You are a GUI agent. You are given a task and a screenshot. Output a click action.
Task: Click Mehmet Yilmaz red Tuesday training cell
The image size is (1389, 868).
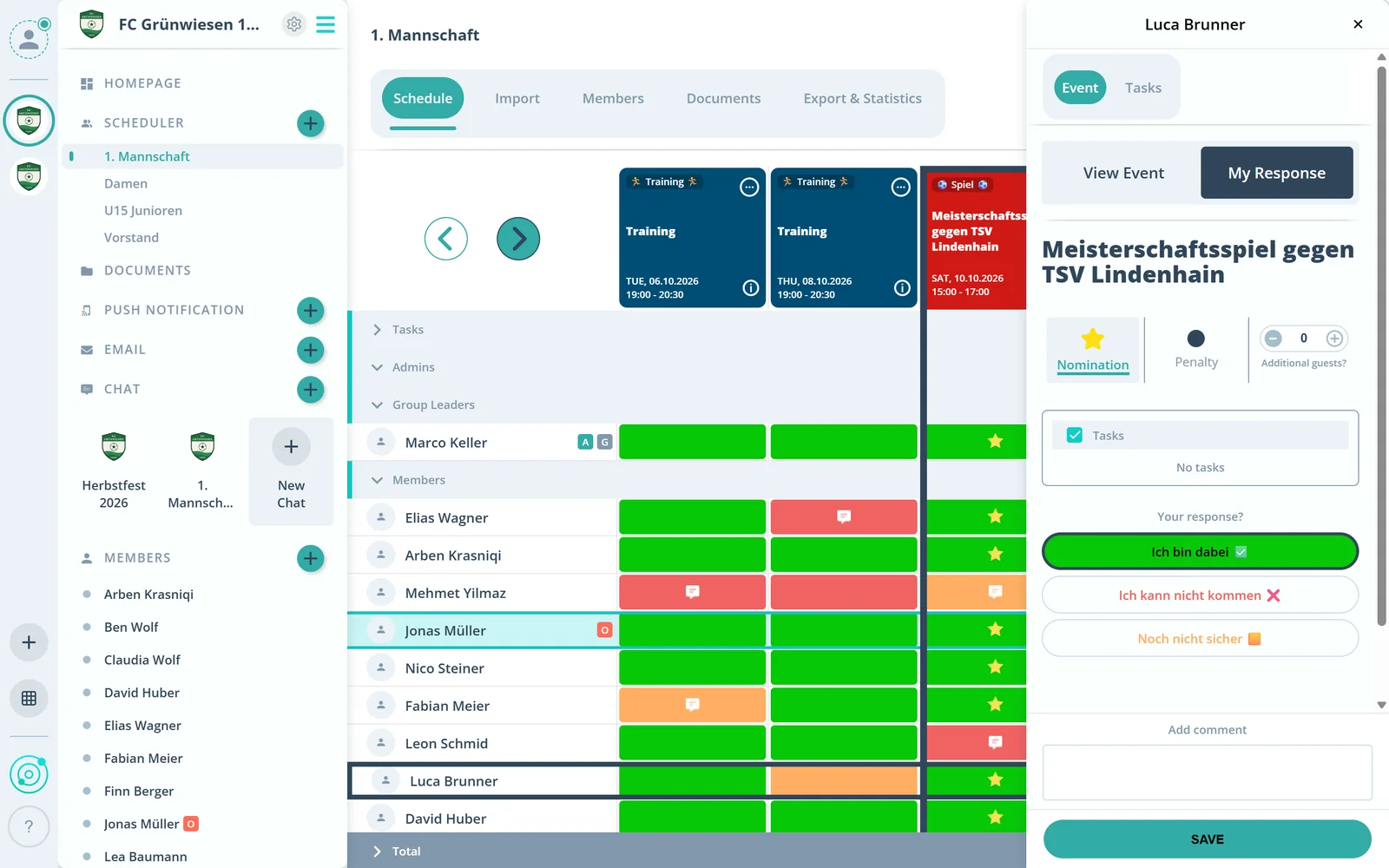tap(692, 592)
